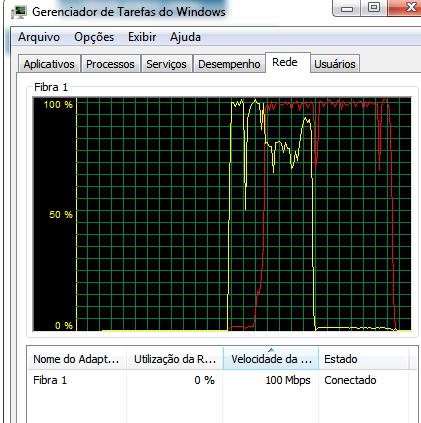
Task: Open the Arquivo menu
Action: 39,37
